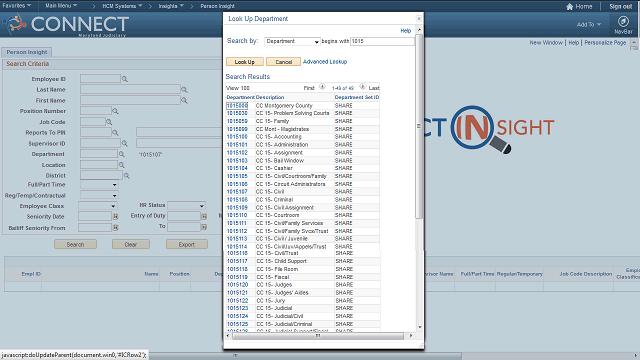
Task: Select department 1015122 CC 15- Jury
Action: click(x=238, y=300)
